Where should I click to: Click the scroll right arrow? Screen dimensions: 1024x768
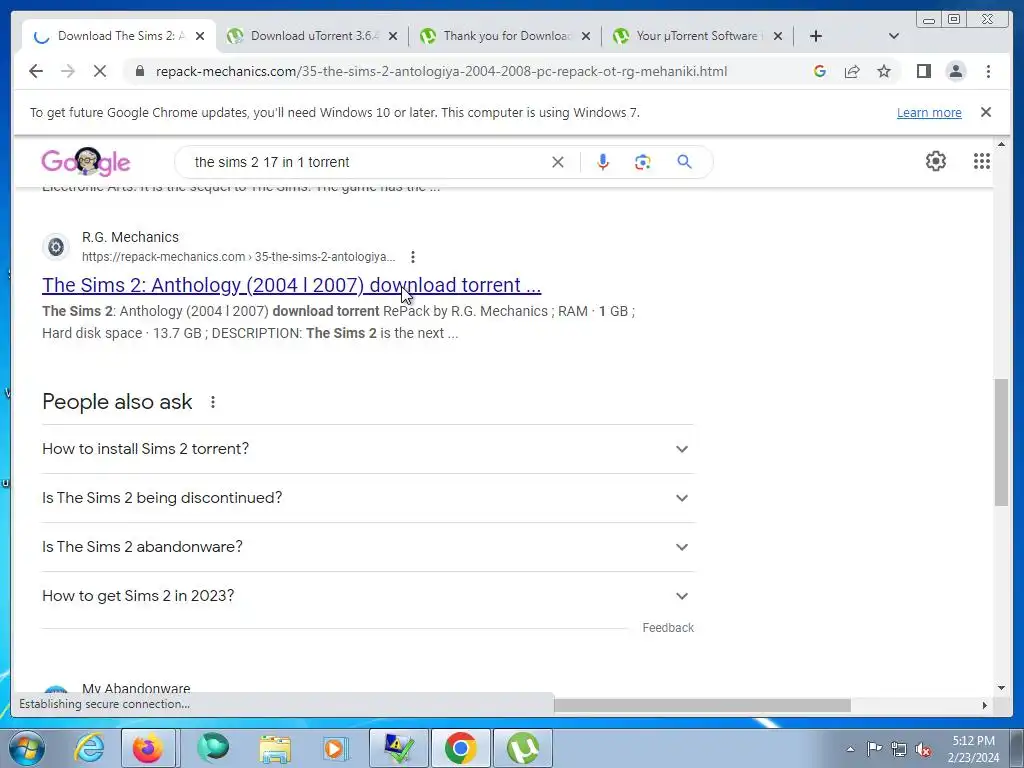click(985, 705)
